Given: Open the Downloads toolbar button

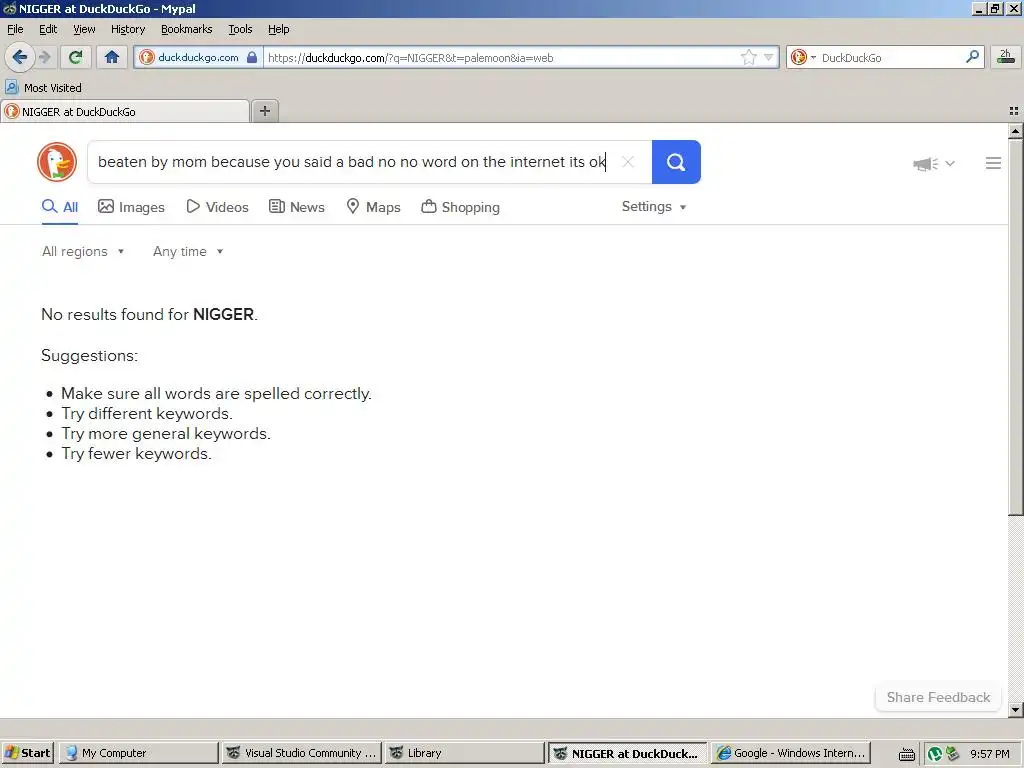Looking at the screenshot, I should point(1006,57).
